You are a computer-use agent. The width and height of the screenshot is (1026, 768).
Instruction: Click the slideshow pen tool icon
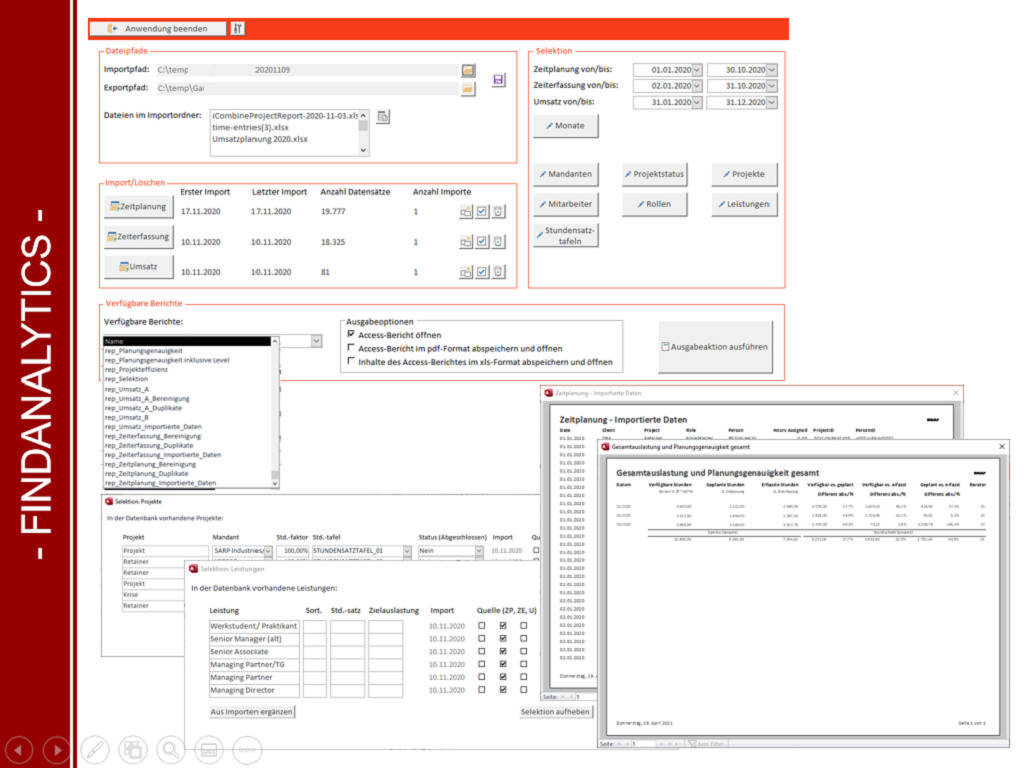click(x=95, y=748)
